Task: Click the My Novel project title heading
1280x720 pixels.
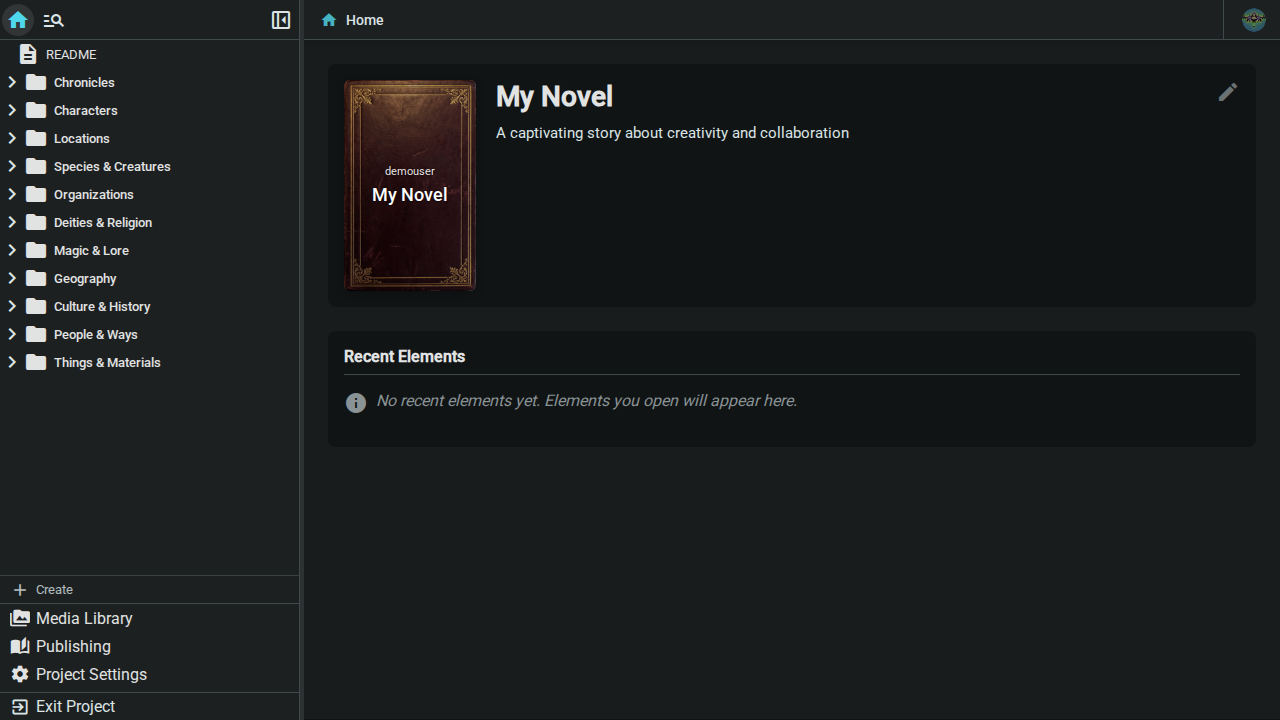Action: point(554,96)
